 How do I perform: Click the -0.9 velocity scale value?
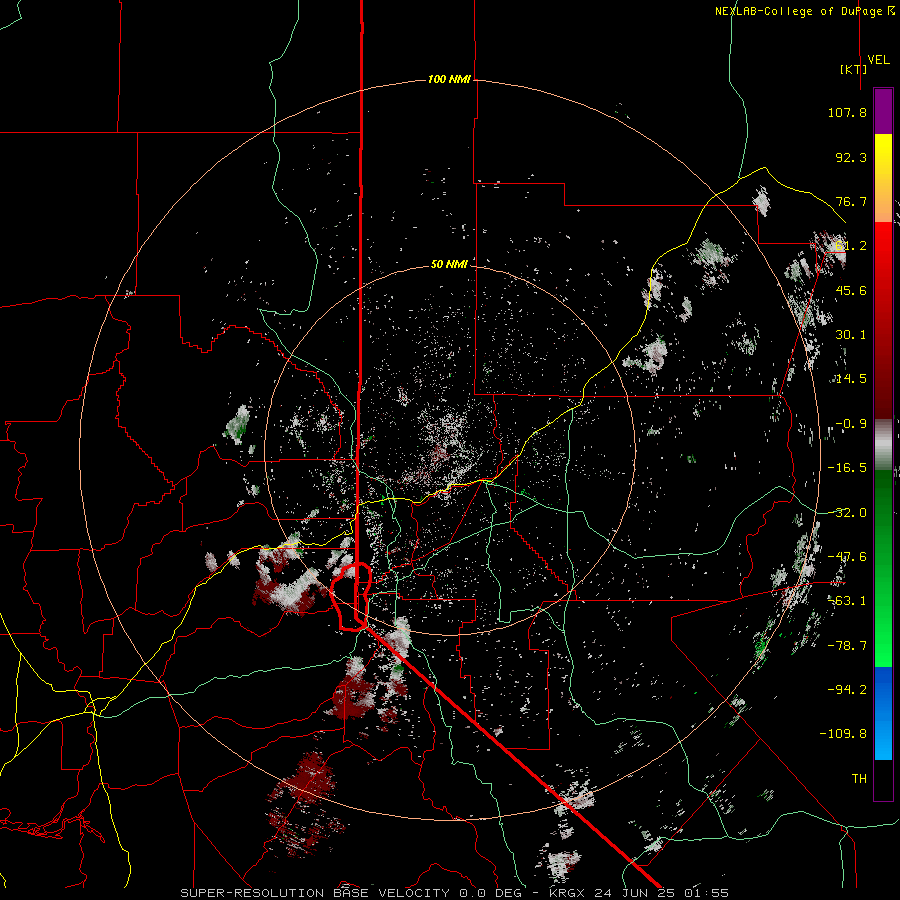[851, 424]
